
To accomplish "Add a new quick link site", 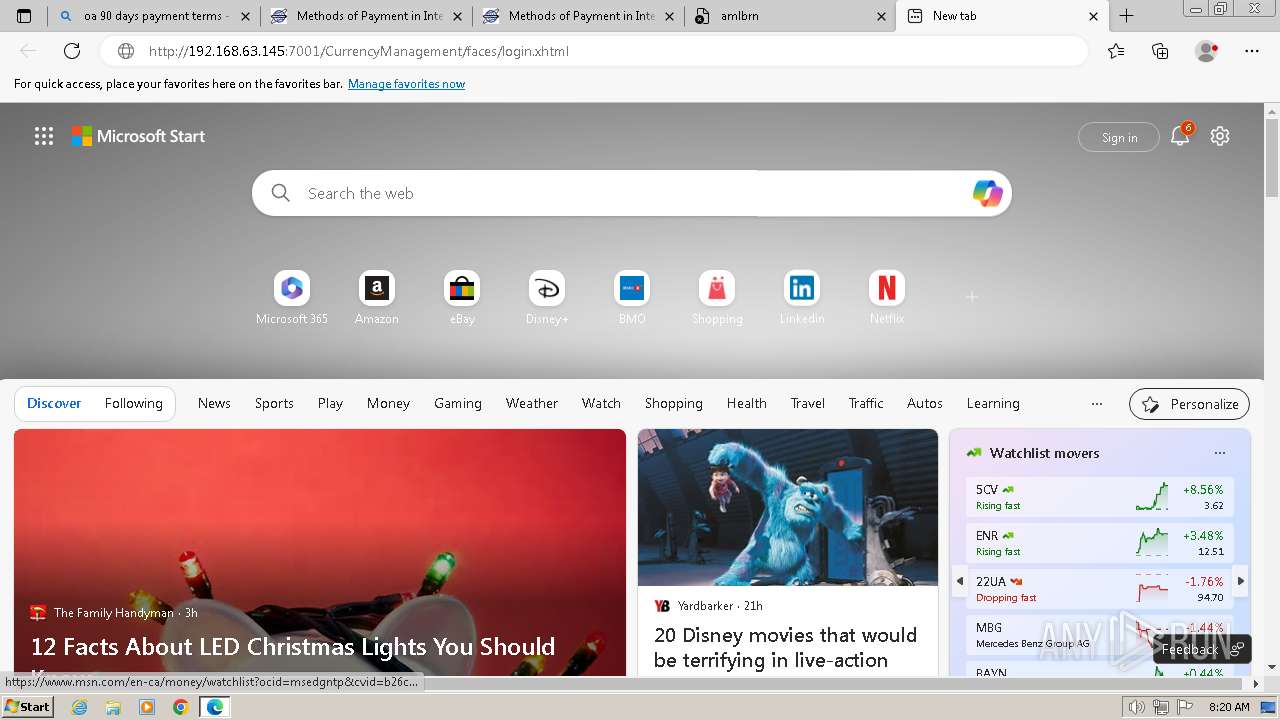I will point(971,297).
